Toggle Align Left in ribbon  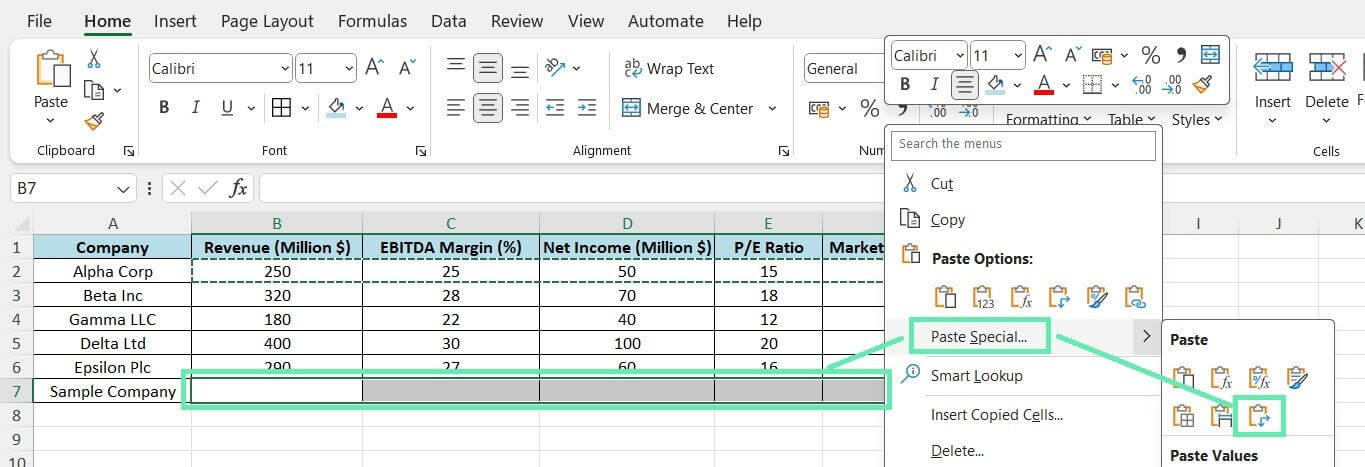point(456,108)
